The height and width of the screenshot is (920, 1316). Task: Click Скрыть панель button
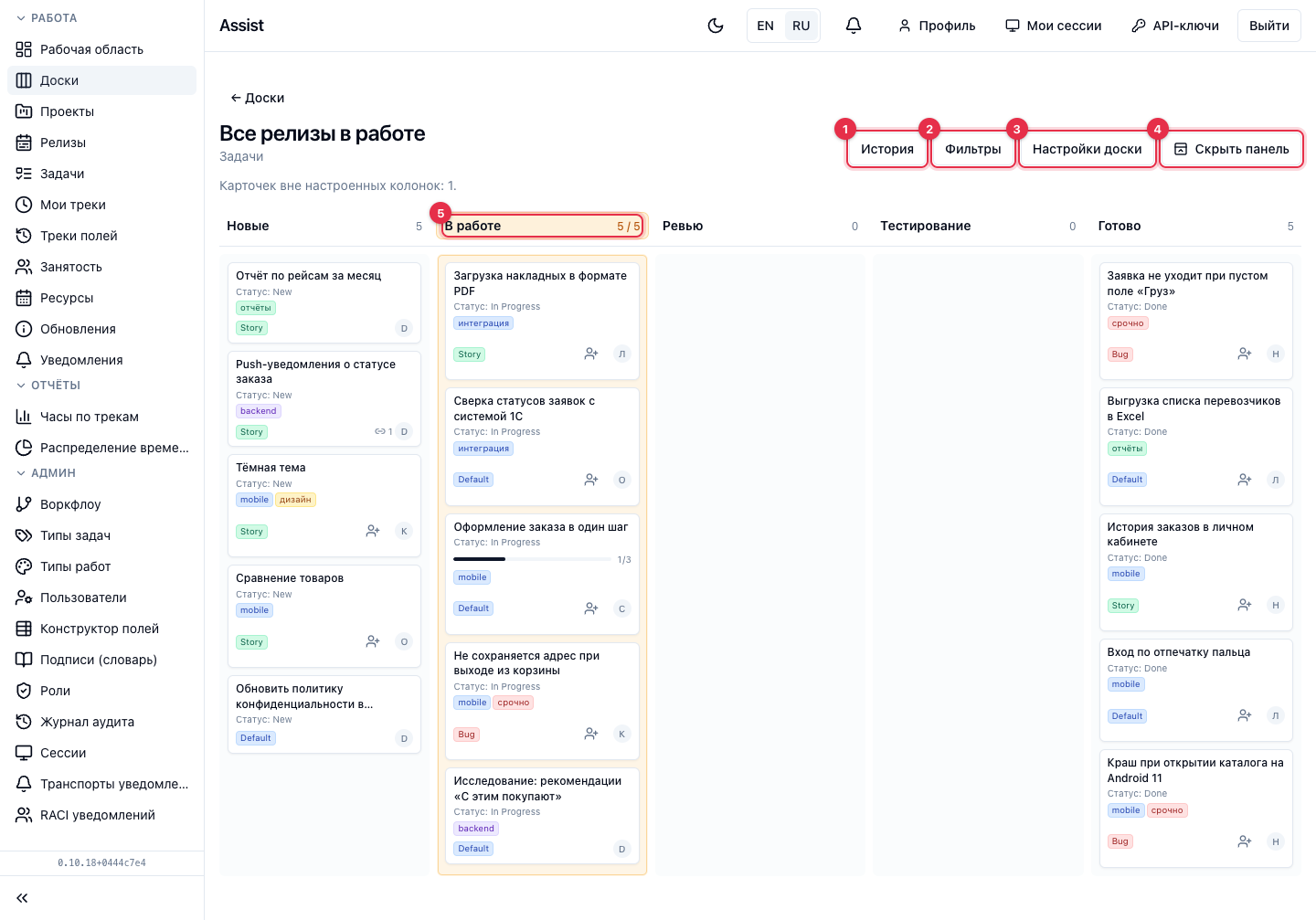(1231, 149)
